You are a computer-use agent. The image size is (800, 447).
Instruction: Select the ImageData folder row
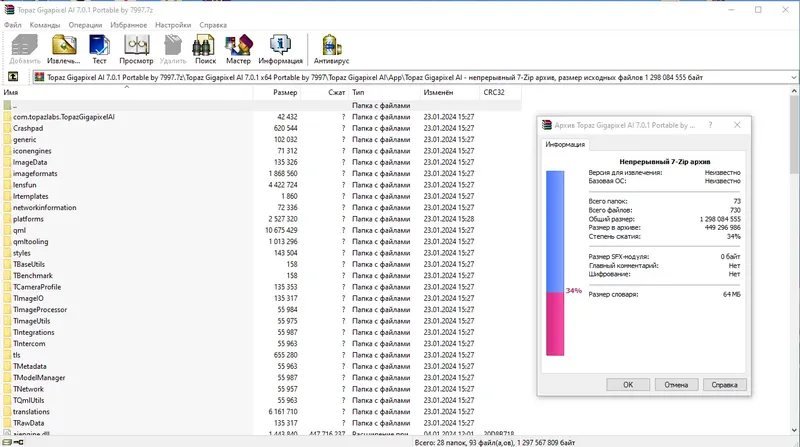(x=261, y=162)
